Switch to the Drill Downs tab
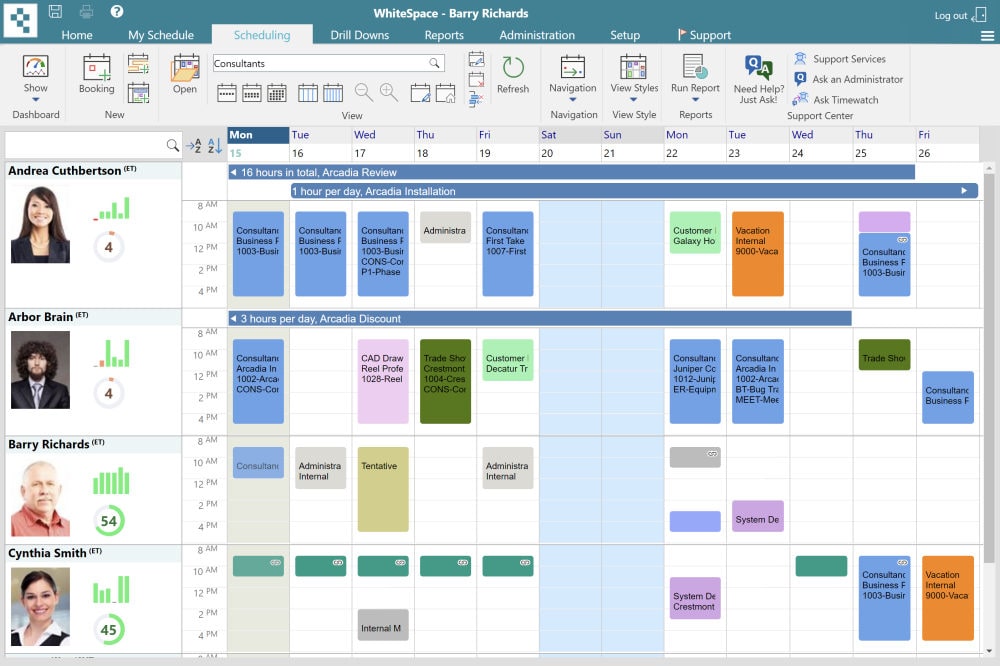The height and width of the screenshot is (666, 1000). [360, 35]
